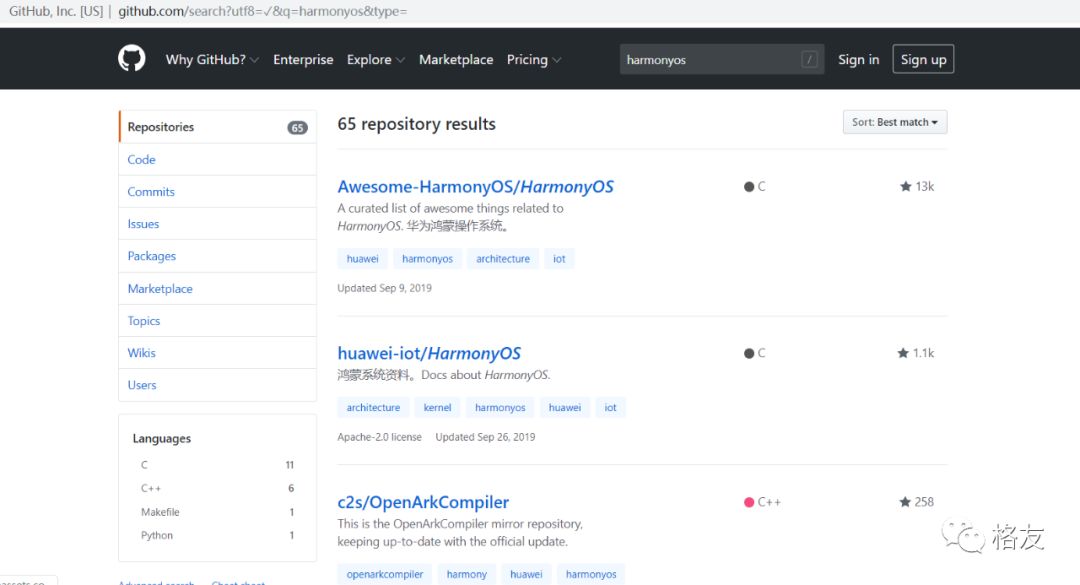Viewport: 1080px width, 585px height.
Task: Click the Sign up button
Action: point(923,59)
